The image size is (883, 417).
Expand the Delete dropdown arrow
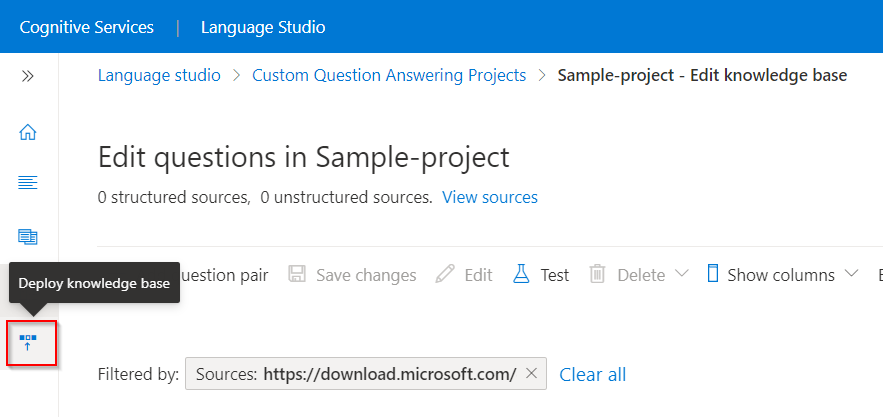[x=682, y=274]
